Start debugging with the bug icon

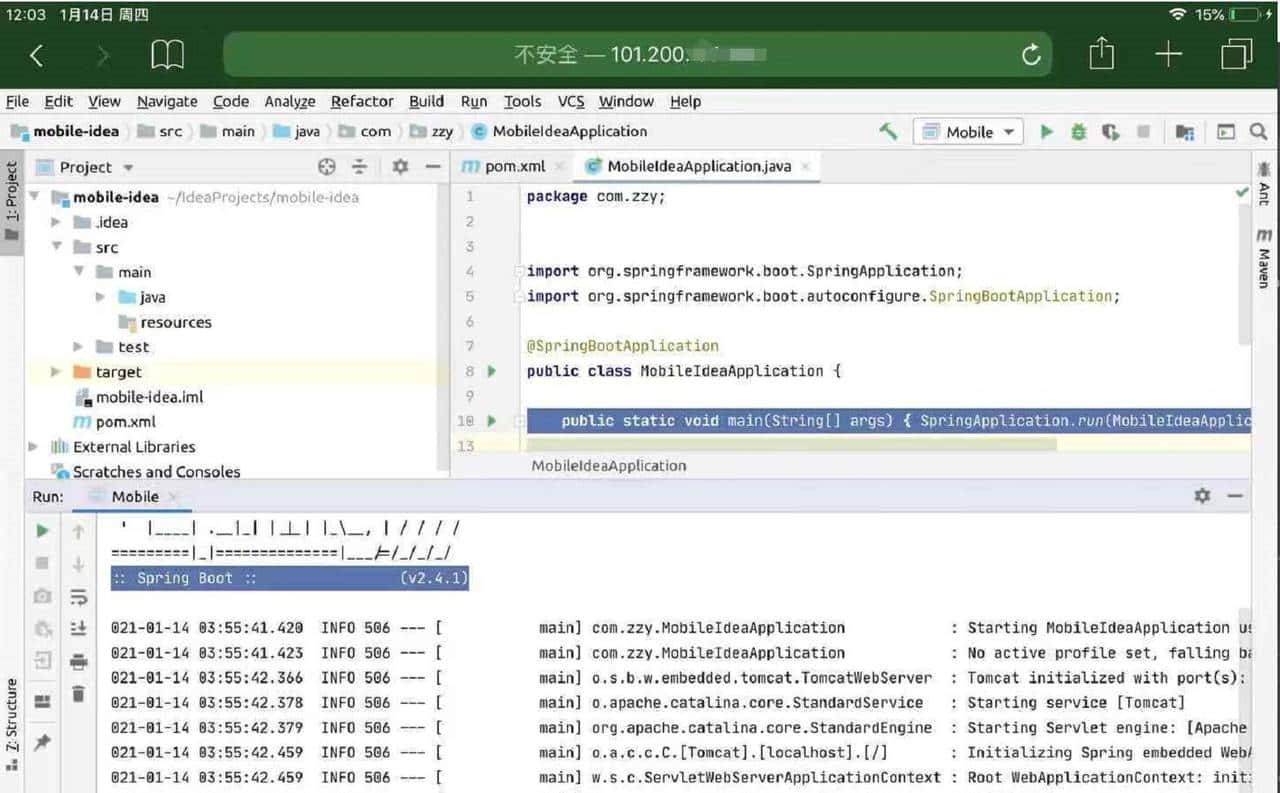tap(1078, 131)
